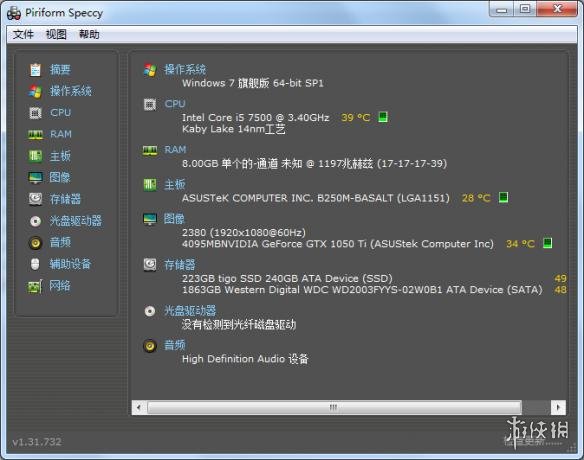This screenshot has height=460, width=584.
Task: Click the CPU temperature 39 °C value
Action: click(356, 118)
